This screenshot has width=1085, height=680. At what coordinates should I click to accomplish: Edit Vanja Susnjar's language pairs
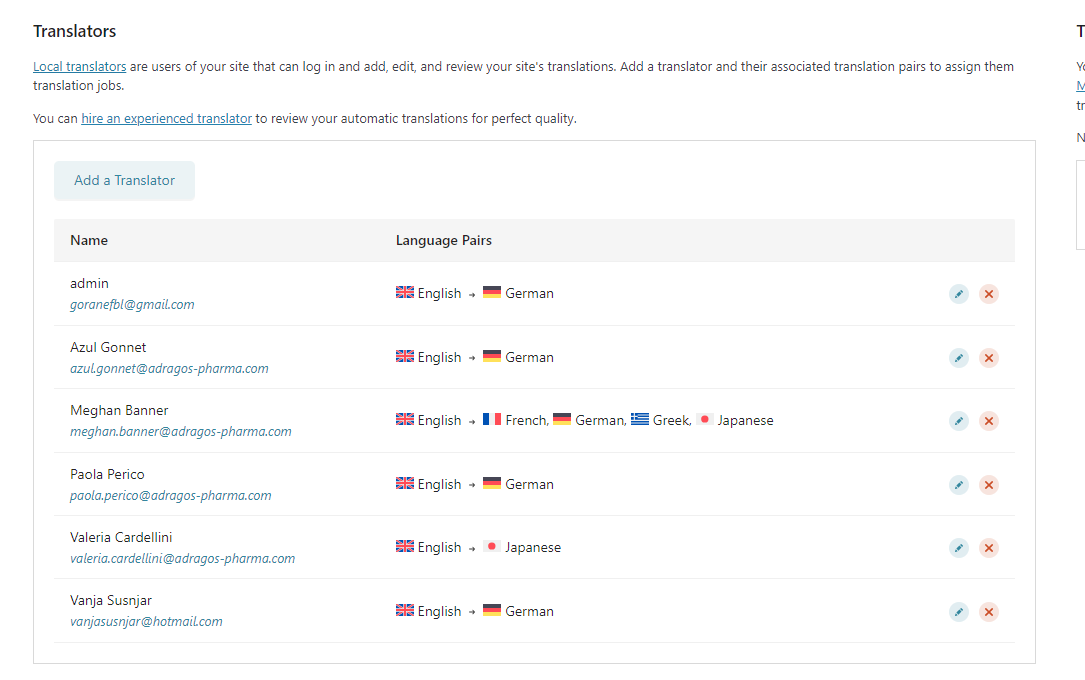[959, 611]
